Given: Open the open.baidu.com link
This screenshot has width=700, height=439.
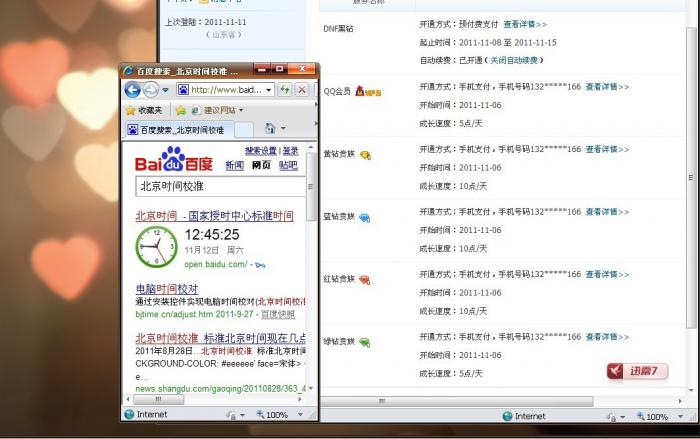Looking at the screenshot, I should 216,264.
